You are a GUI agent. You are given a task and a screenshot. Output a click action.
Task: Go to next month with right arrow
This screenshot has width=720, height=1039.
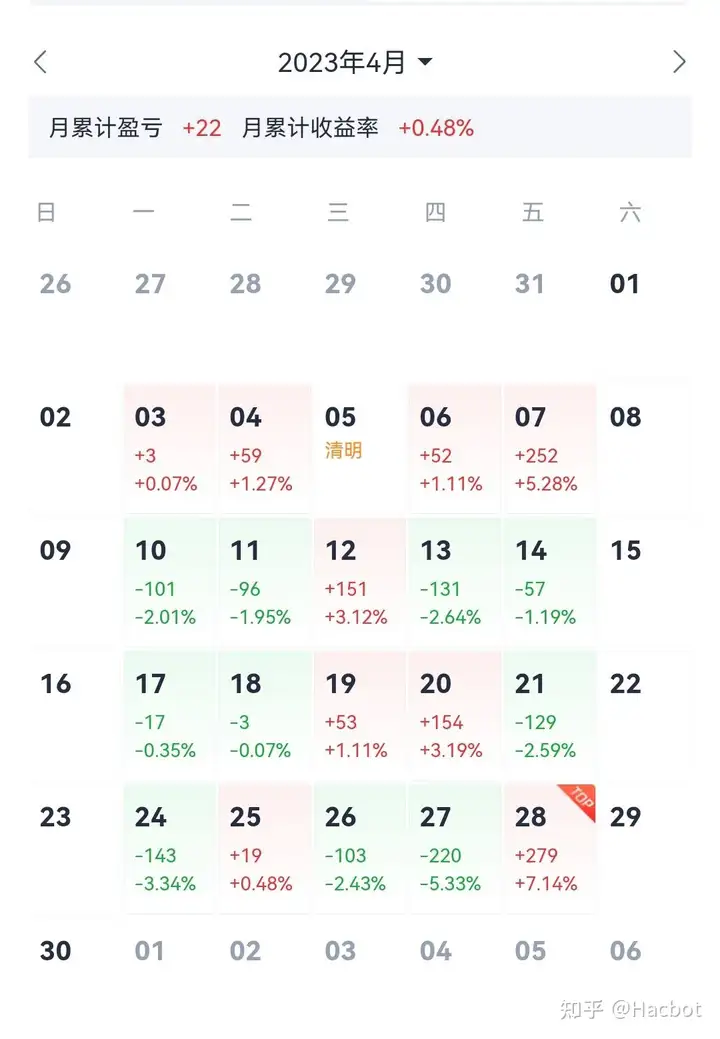point(679,62)
